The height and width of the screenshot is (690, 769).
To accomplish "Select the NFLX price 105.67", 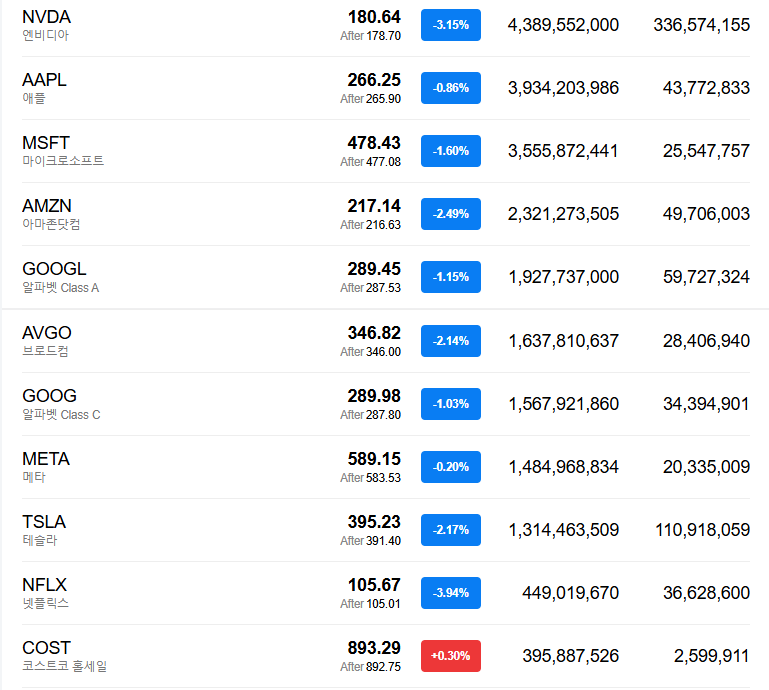I will tap(374, 585).
